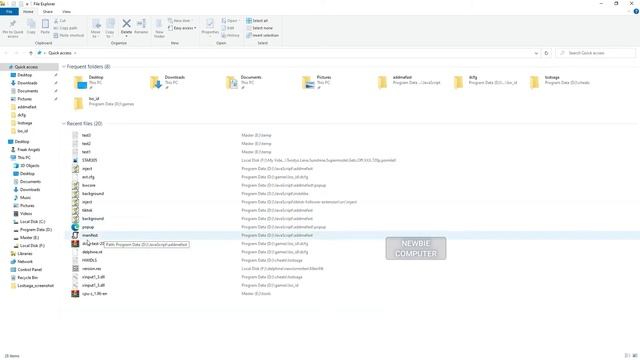
Task: Switch to large icons view in status bar
Action: pos(635,356)
